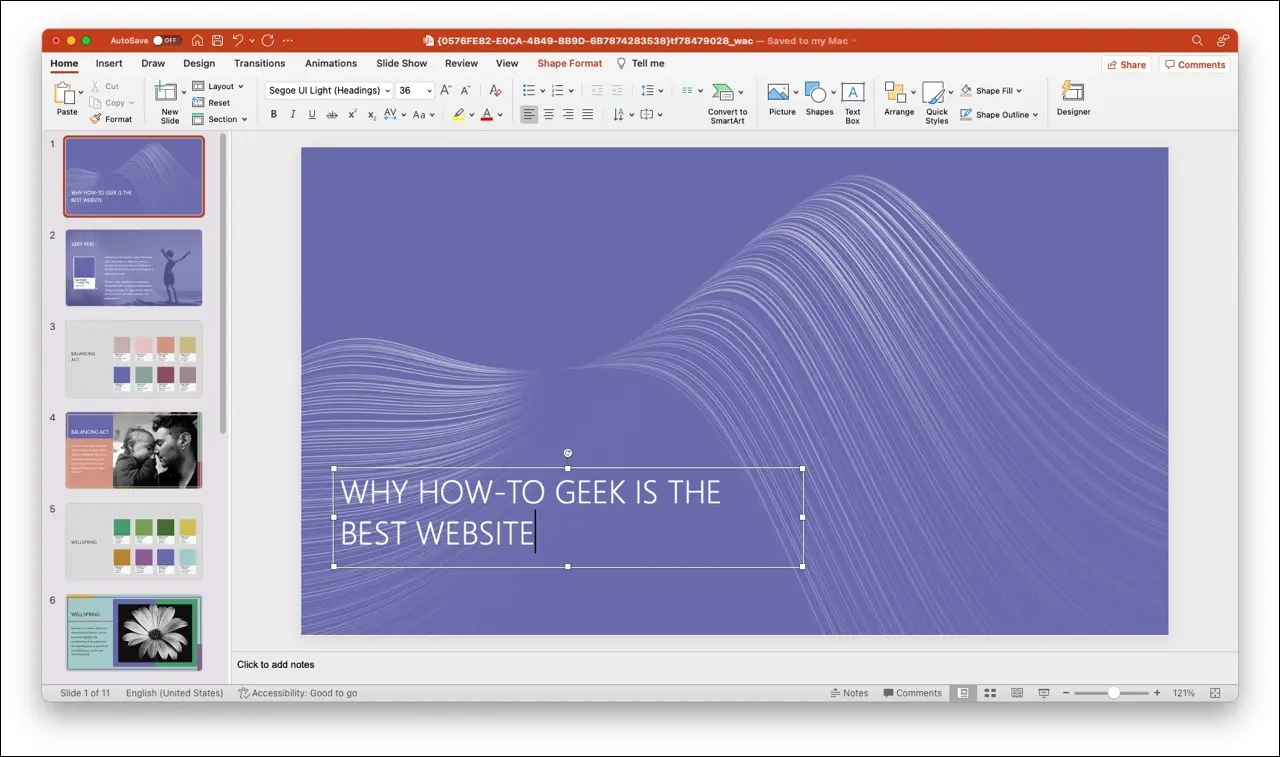Justify the text
The height and width of the screenshot is (757, 1280).
[x=587, y=115]
